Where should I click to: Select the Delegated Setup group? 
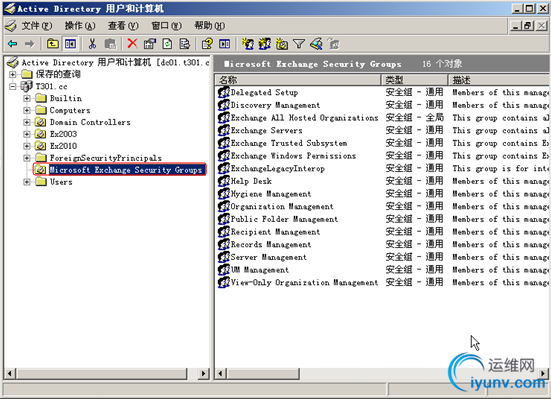[264, 92]
